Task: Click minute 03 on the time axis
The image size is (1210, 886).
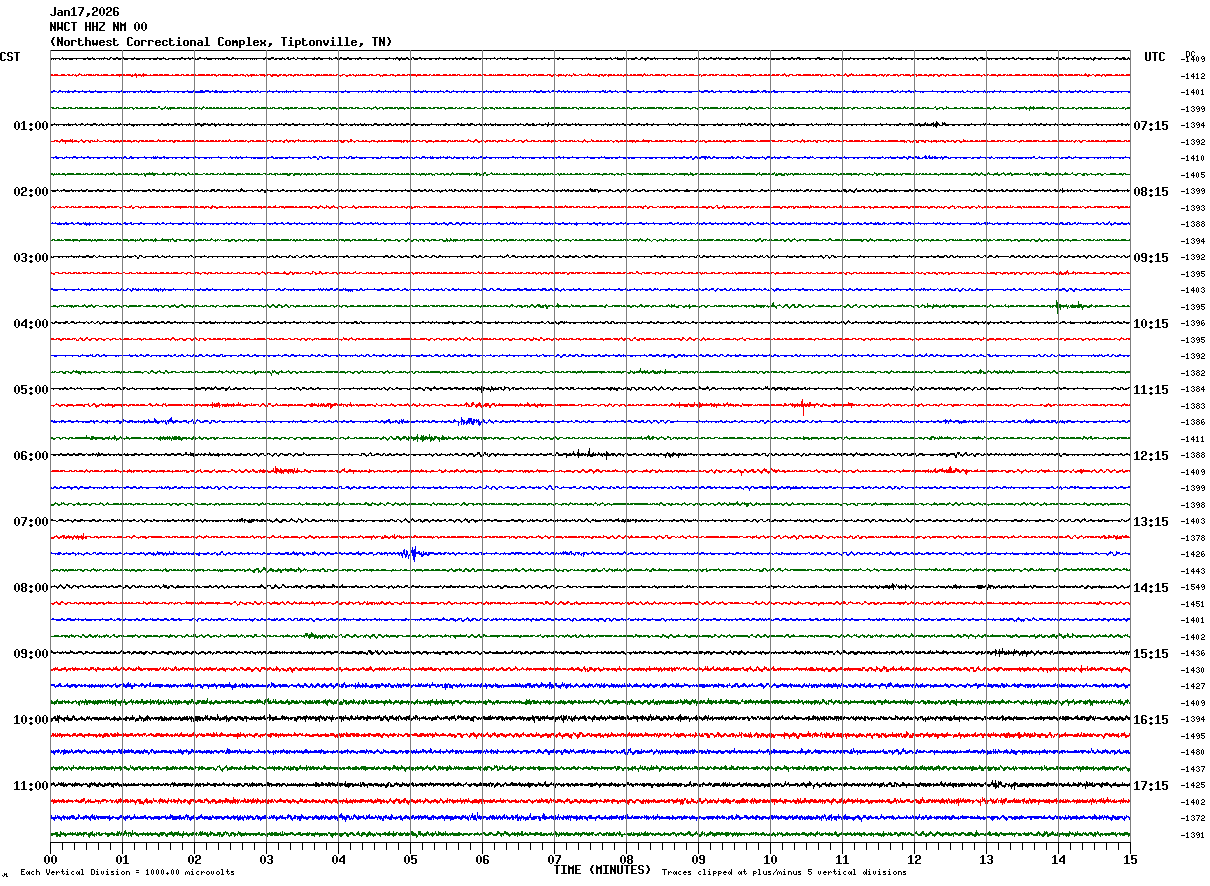Action: [x=266, y=859]
